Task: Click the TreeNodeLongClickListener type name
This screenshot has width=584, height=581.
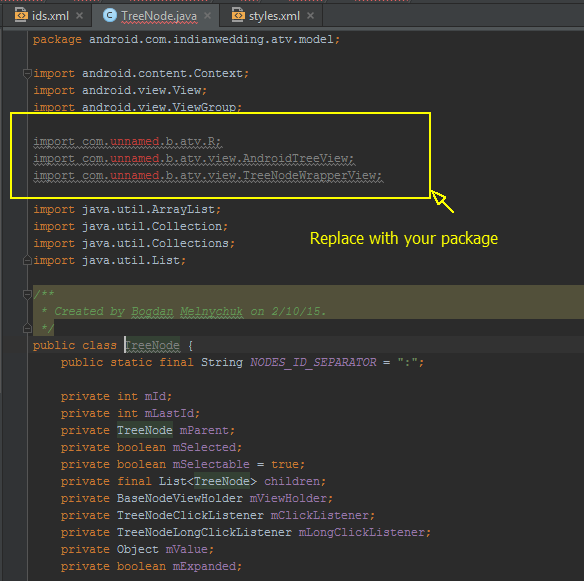Action: (x=204, y=533)
